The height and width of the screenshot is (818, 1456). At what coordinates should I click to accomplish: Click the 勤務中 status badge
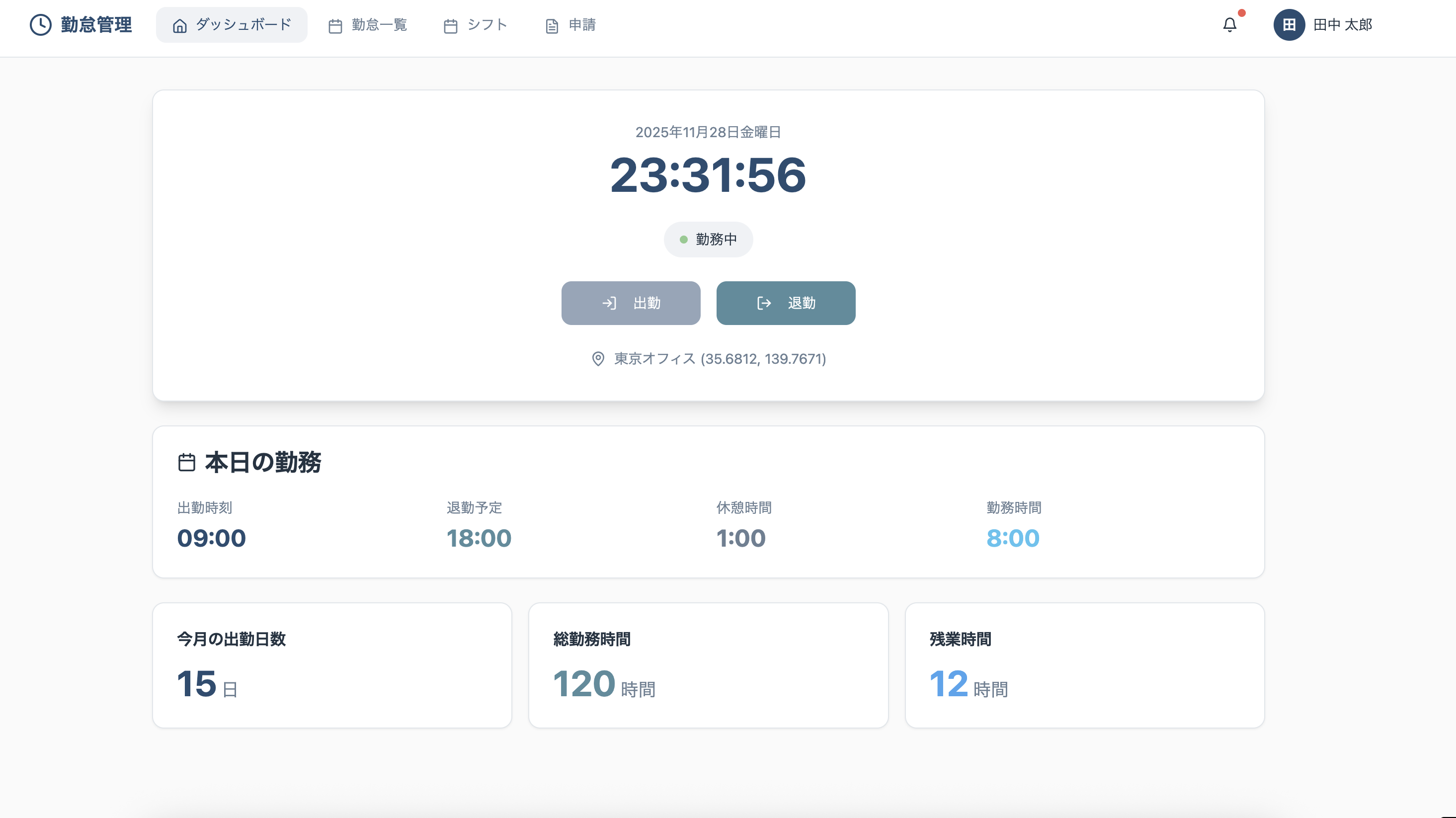pyautogui.click(x=708, y=240)
